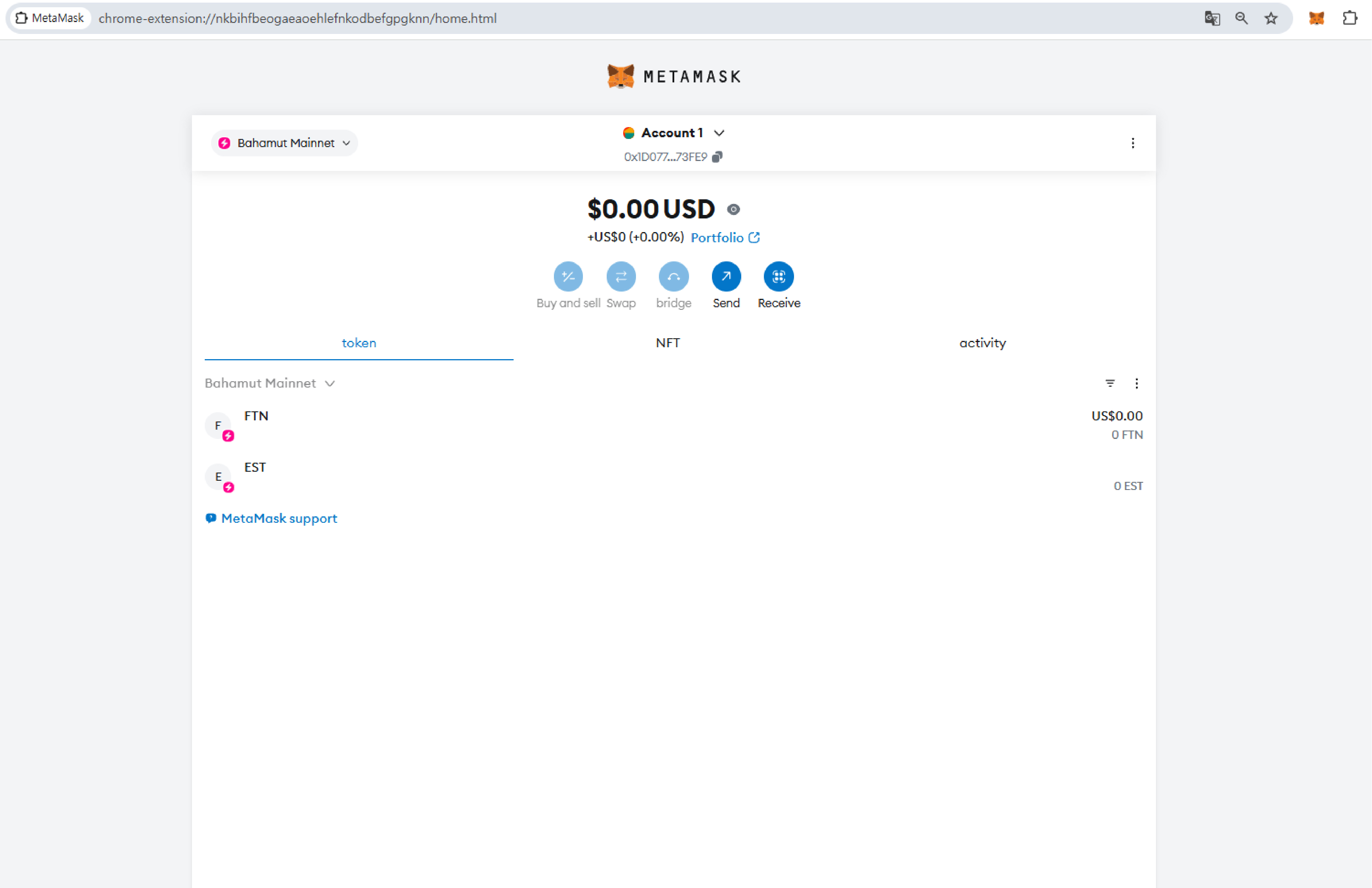This screenshot has height=888, width=1372.
Task: Select the EST token name
Action: (x=255, y=468)
